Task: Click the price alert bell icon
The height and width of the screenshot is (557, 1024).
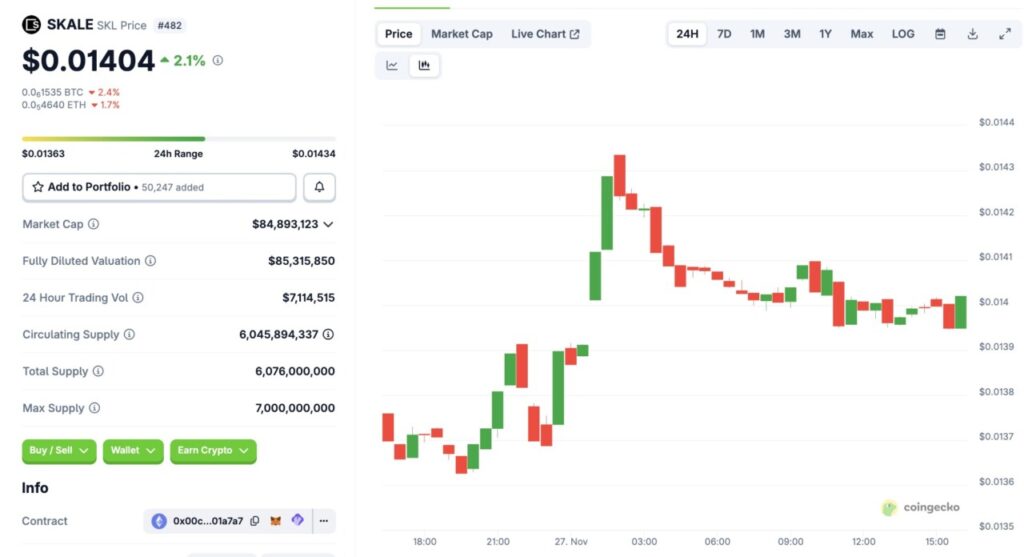Action: coord(319,187)
